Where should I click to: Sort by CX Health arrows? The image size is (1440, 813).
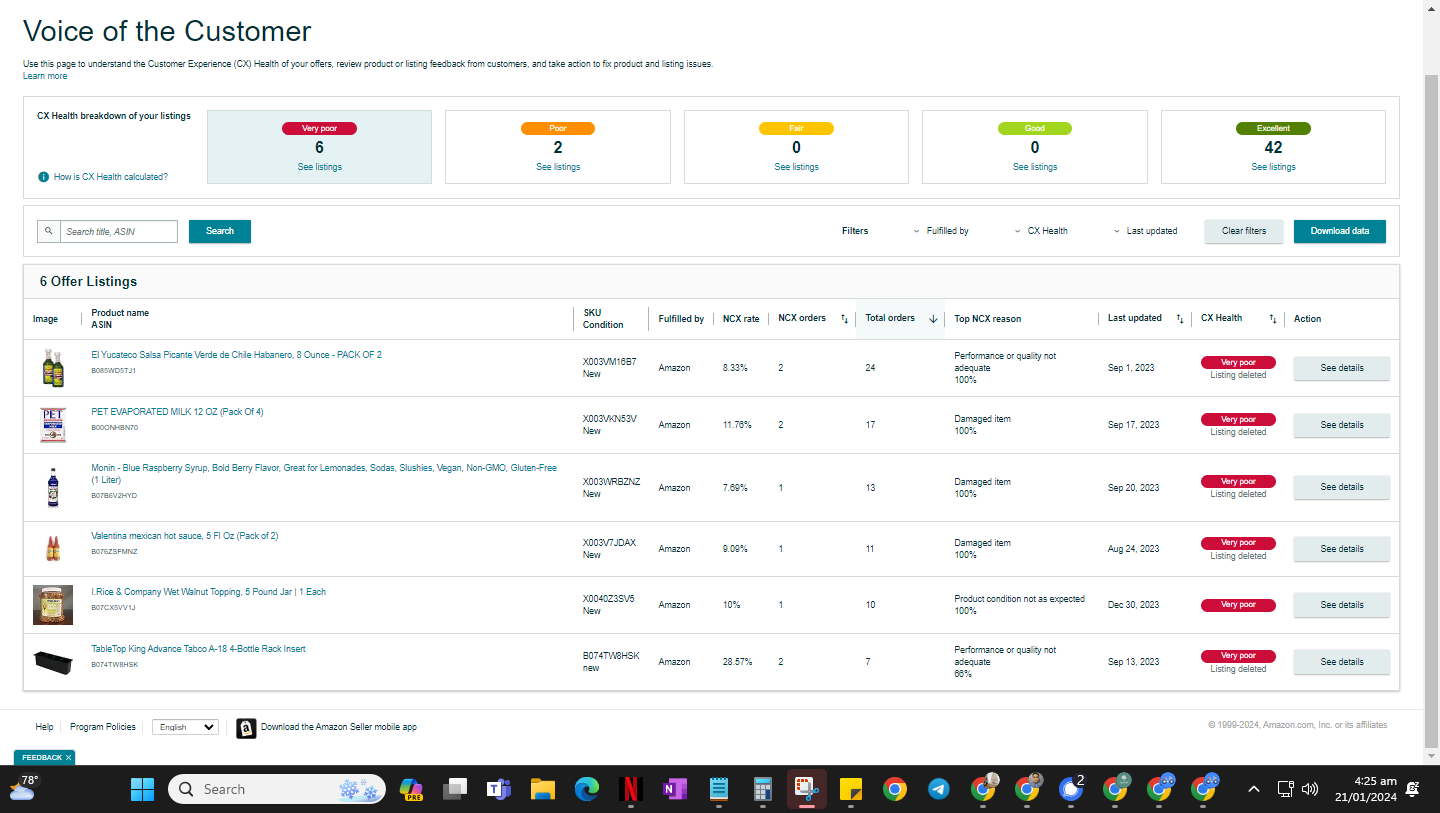(1273, 319)
